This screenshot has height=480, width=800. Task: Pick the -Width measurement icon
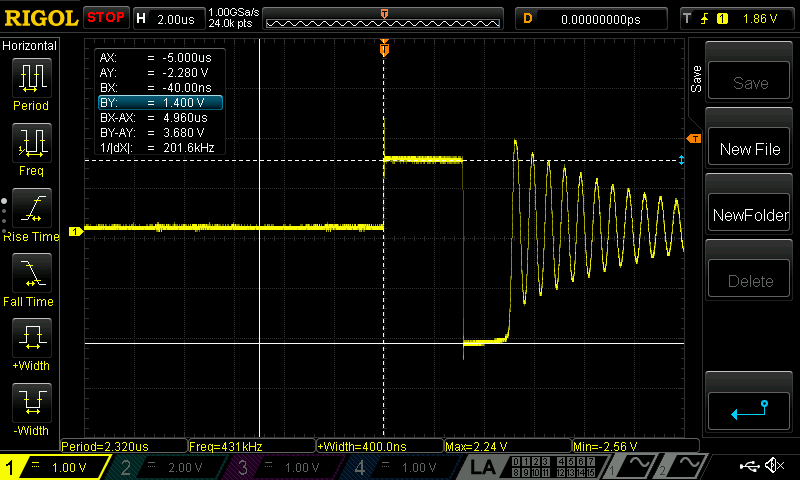31,409
